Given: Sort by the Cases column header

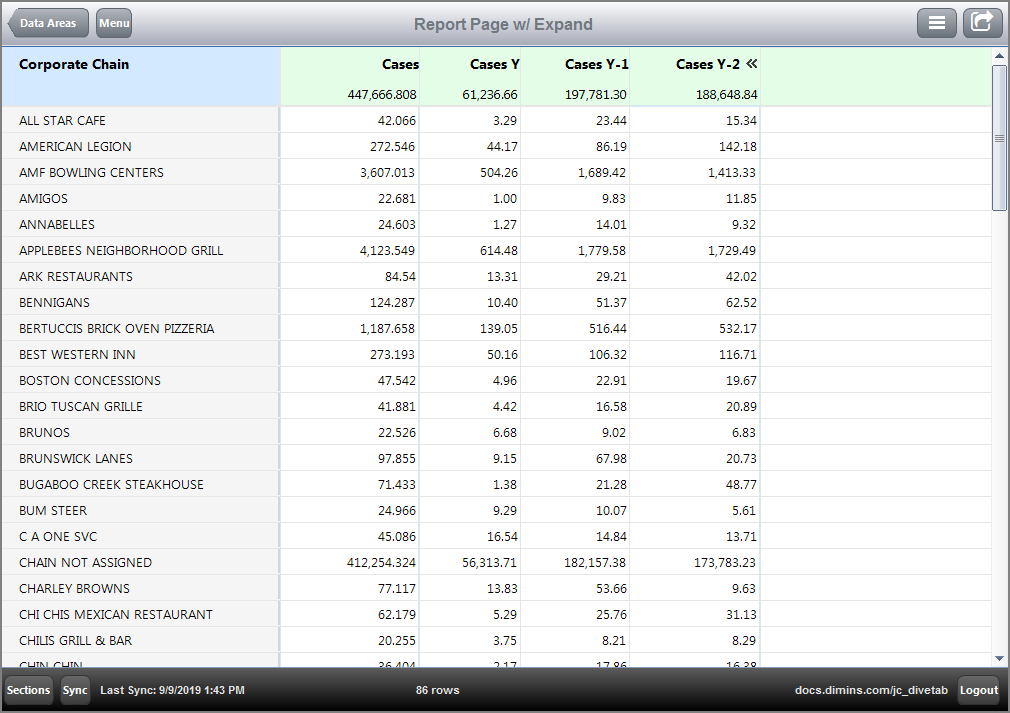Looking at the screenshot, I should pos(400,64).
